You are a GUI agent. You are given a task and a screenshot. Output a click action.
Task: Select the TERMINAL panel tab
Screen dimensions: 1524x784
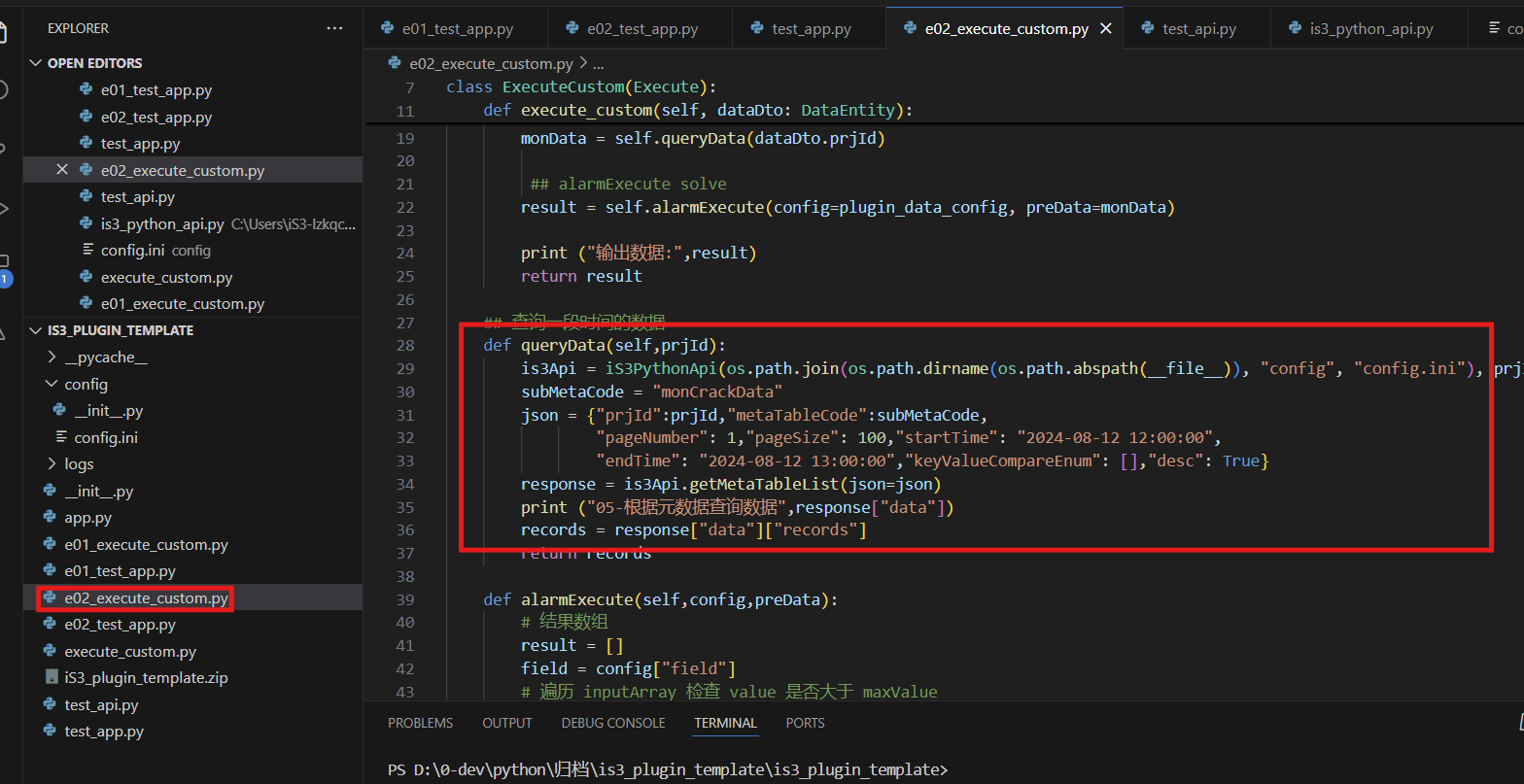[725, 723]
